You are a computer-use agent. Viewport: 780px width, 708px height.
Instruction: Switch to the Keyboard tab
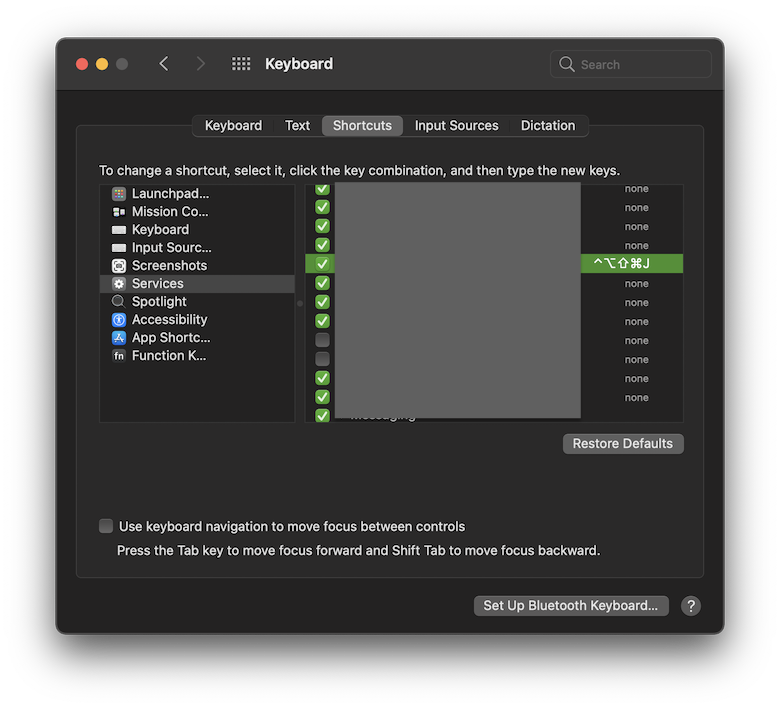(x=233, y=125)
